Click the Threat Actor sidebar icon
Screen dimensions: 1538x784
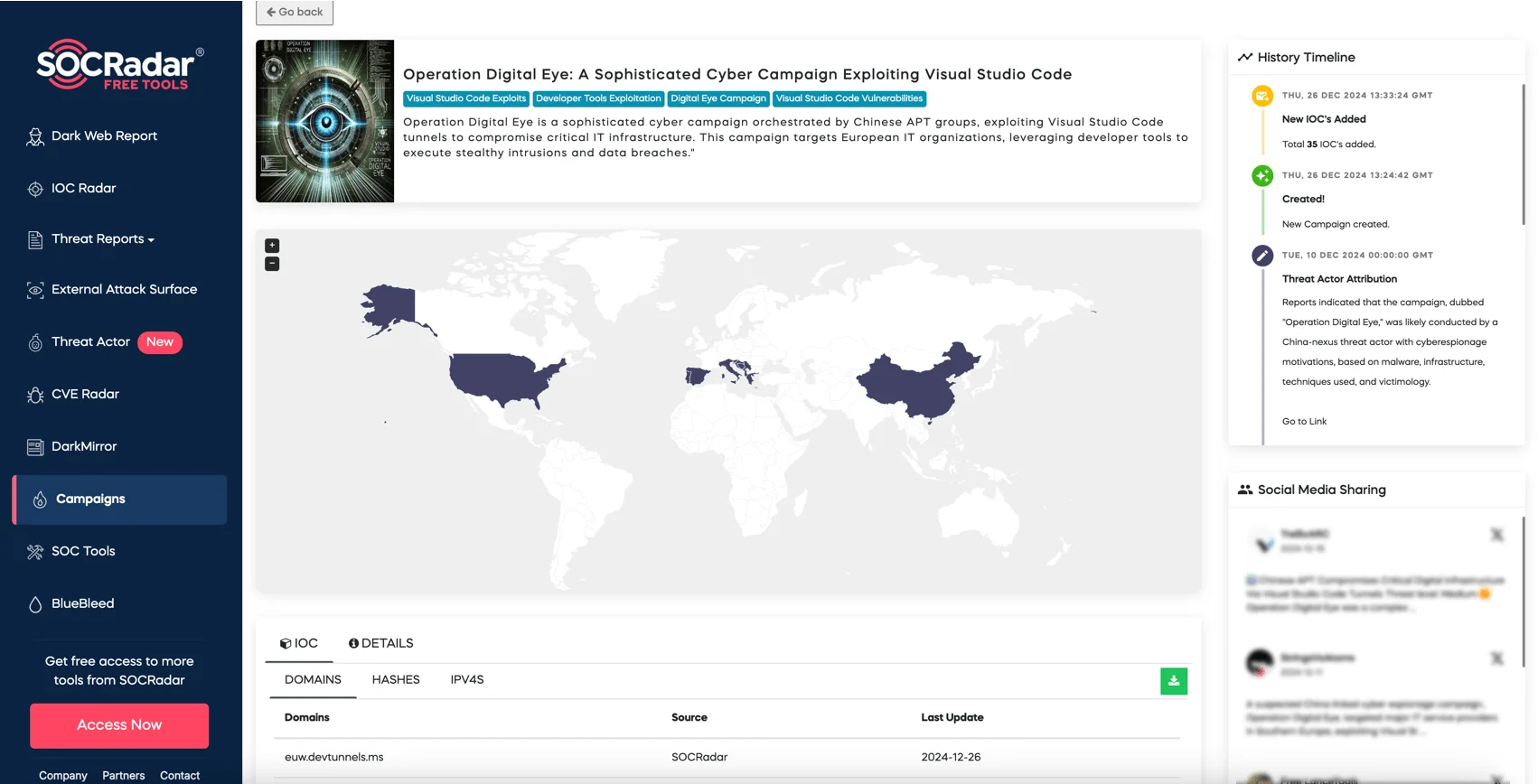35,342
